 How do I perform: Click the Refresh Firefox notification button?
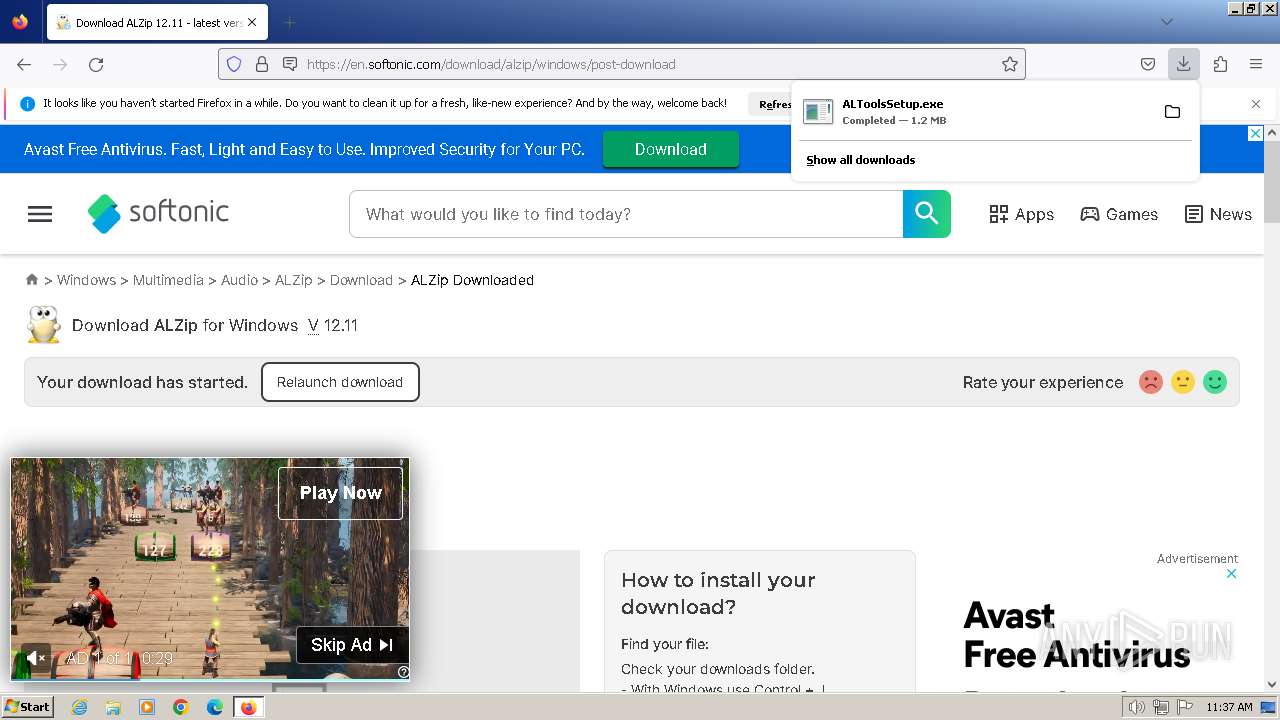[x=774, y=104]
